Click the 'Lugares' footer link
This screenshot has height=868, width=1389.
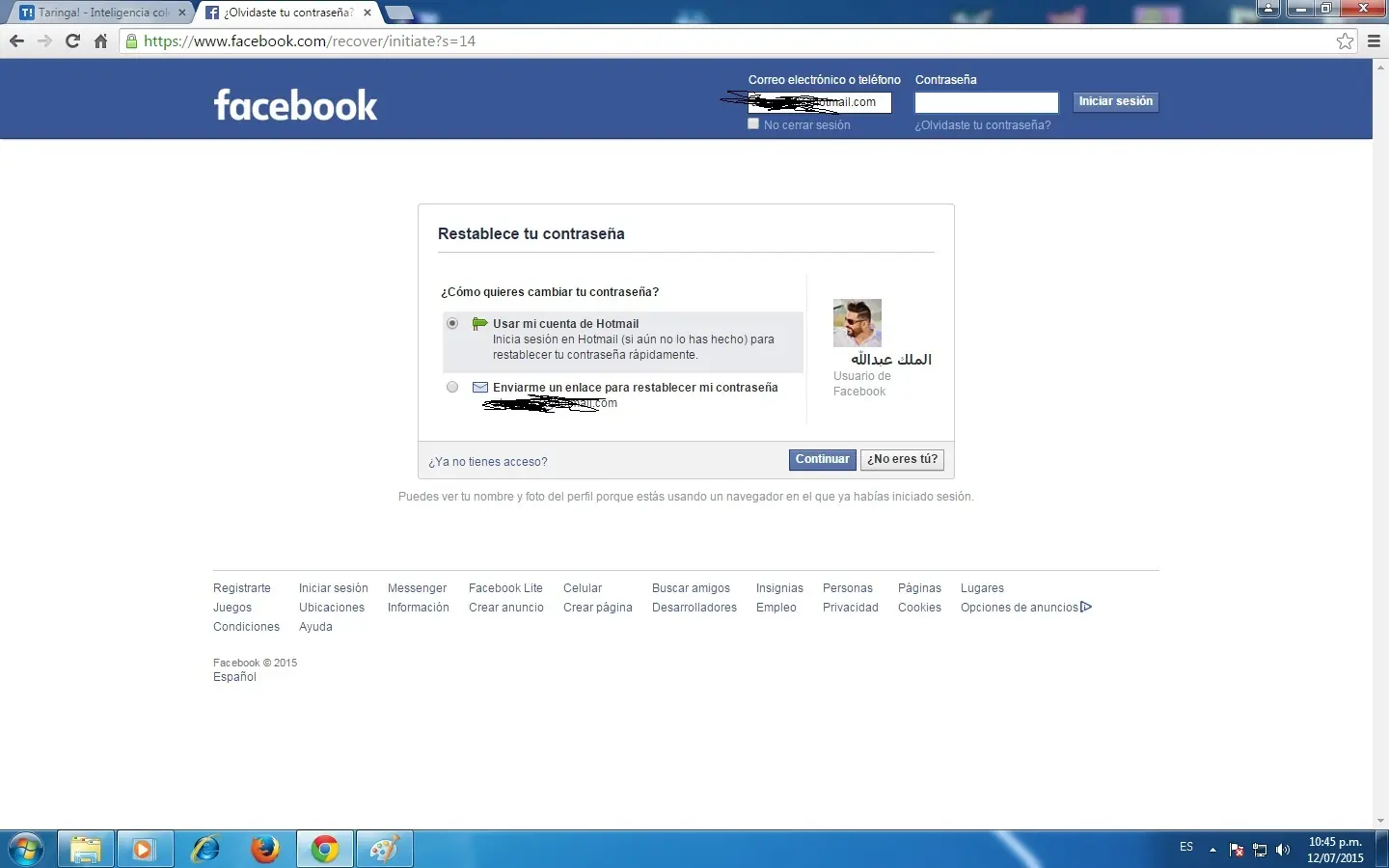pyautogui.click(x=982, y=588)
